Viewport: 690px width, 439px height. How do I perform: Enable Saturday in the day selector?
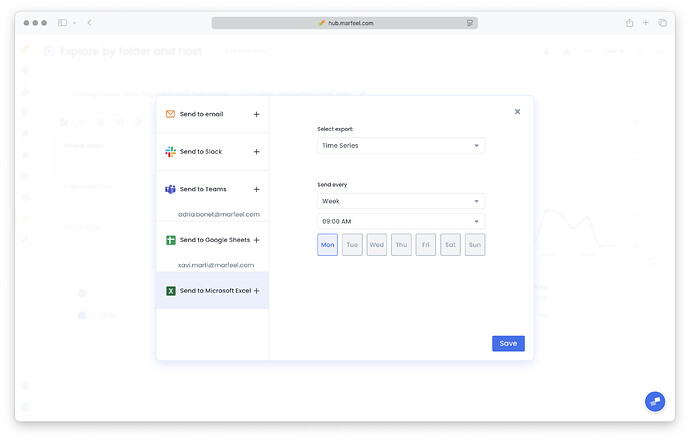pyautogui.click(x=450, y=245)
